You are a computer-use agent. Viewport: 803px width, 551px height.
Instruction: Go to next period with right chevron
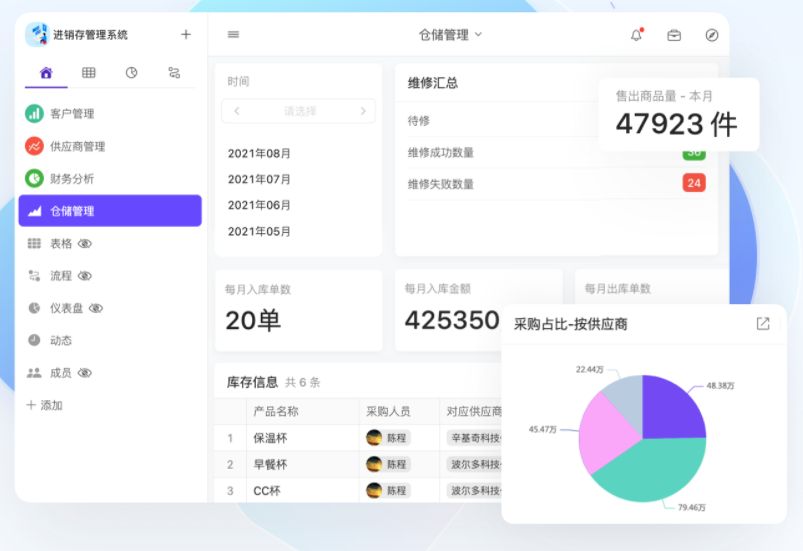pyautogui.click(x=363, y=111)
